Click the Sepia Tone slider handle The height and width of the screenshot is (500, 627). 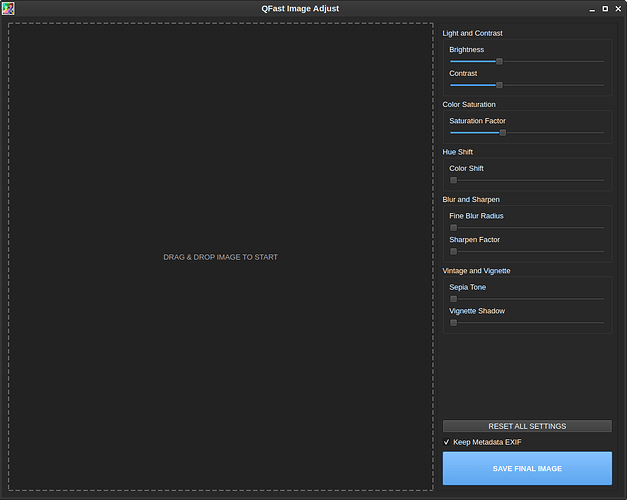tap(453, 298)
